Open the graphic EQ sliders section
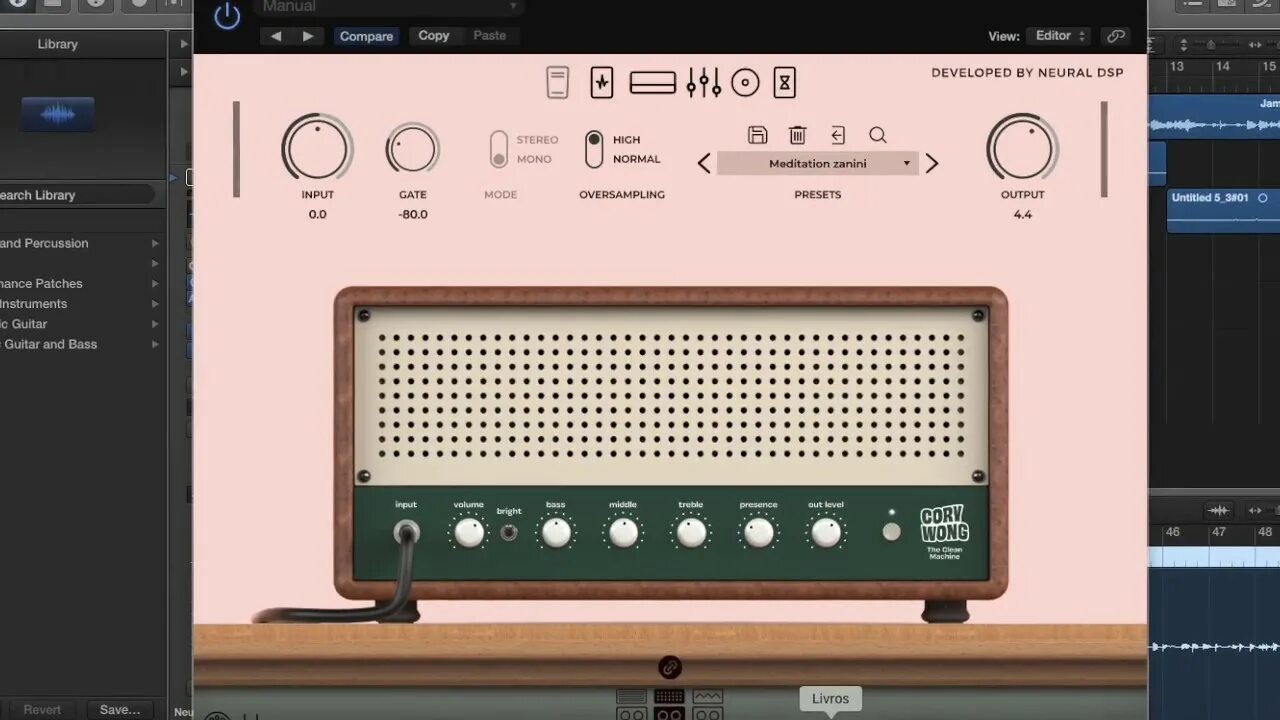Screen dimensions: 1280x720 click(x=704, y=83)
